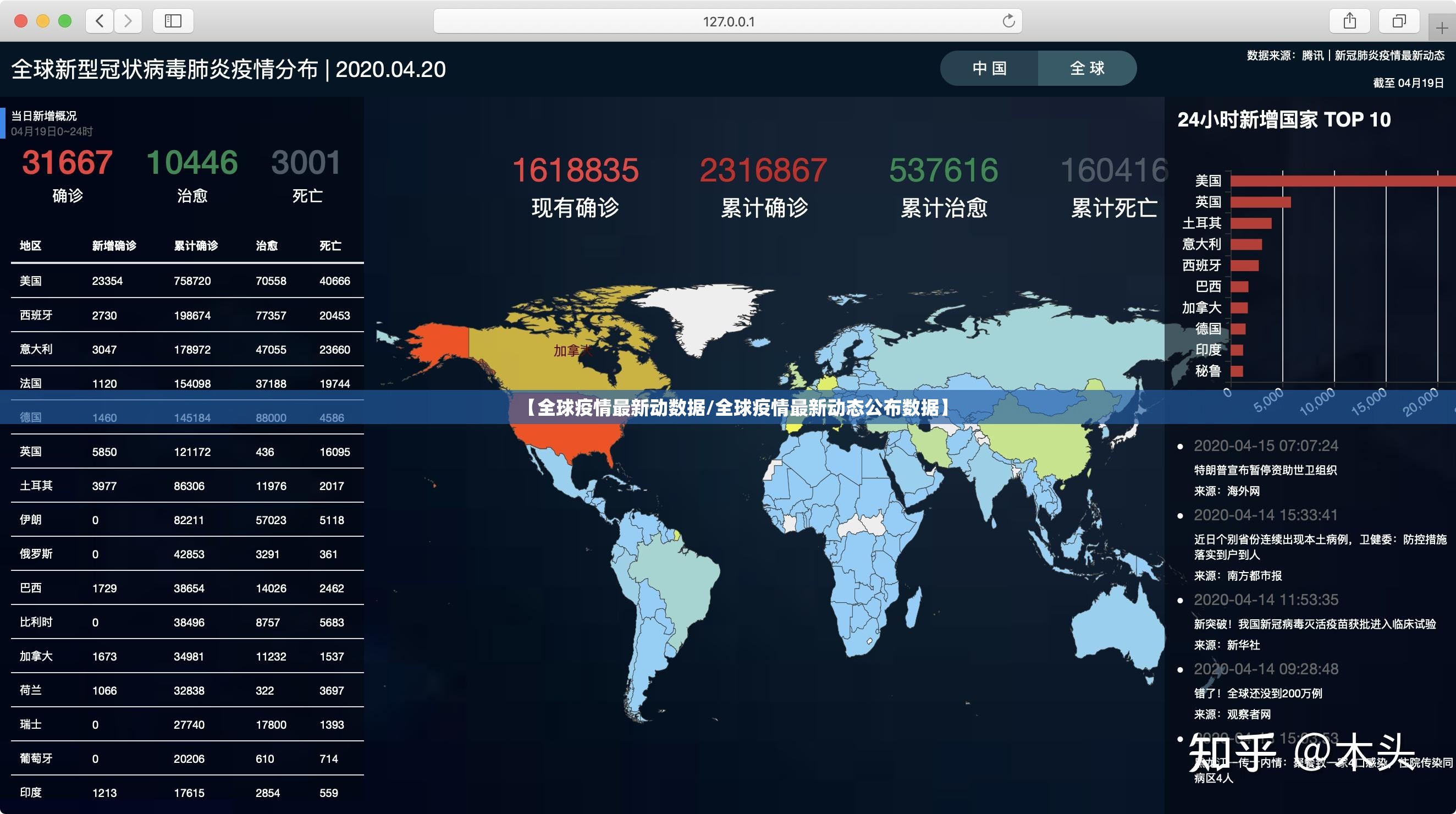
Task: Click the browser forward arrow button
Action: click(128, 21)
